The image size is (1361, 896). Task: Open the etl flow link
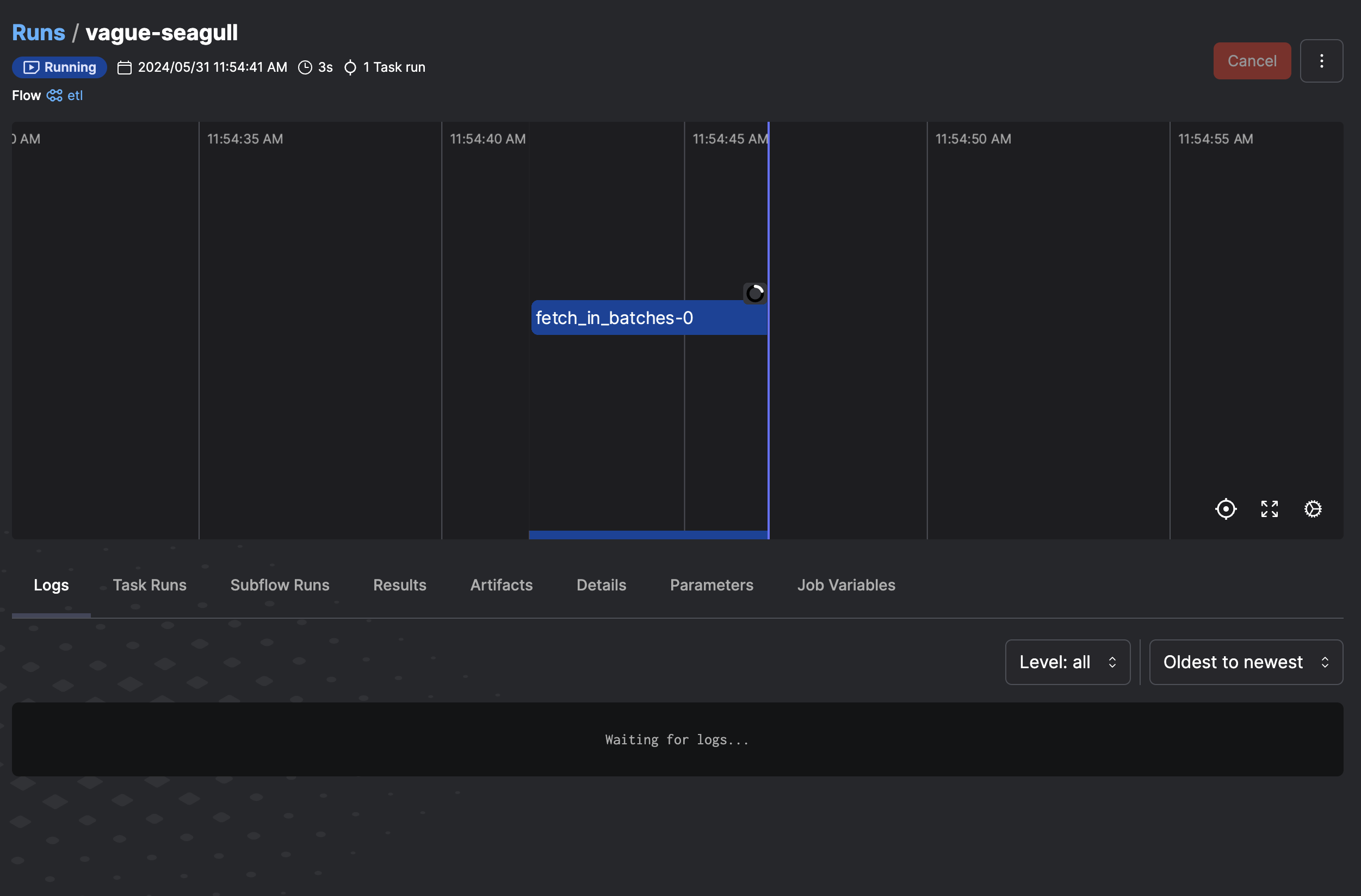coord(75,96)
